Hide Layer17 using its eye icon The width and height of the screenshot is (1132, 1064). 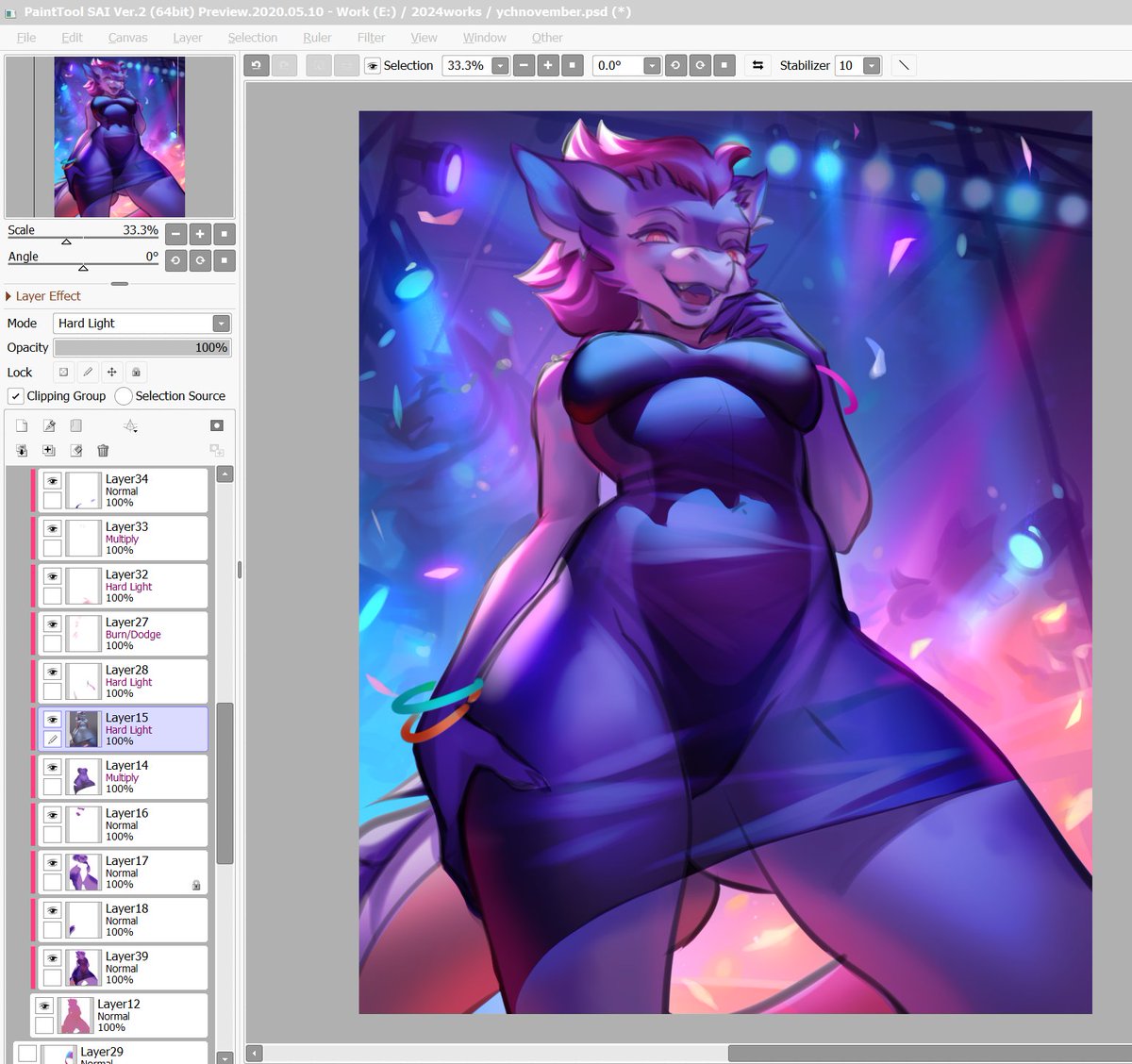click(53, 863)
